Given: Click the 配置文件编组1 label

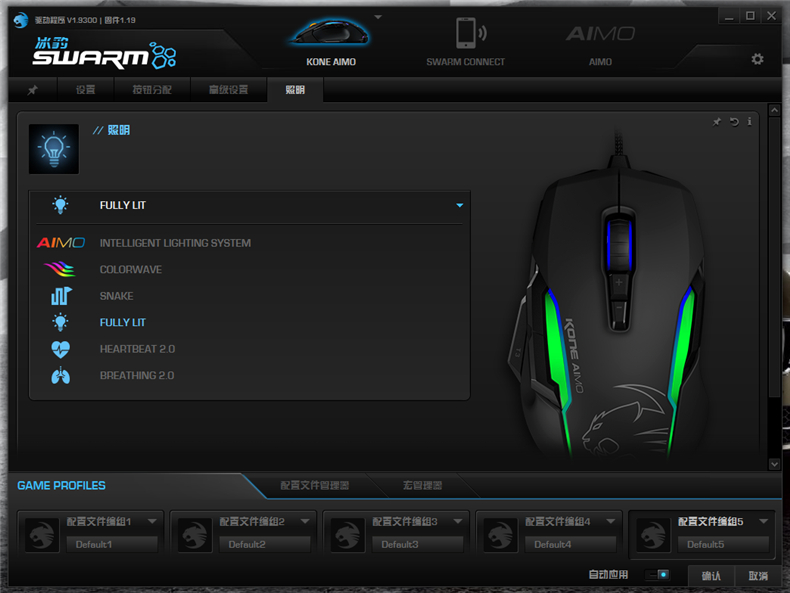Looking at the screenshot, I should (99, 521).
